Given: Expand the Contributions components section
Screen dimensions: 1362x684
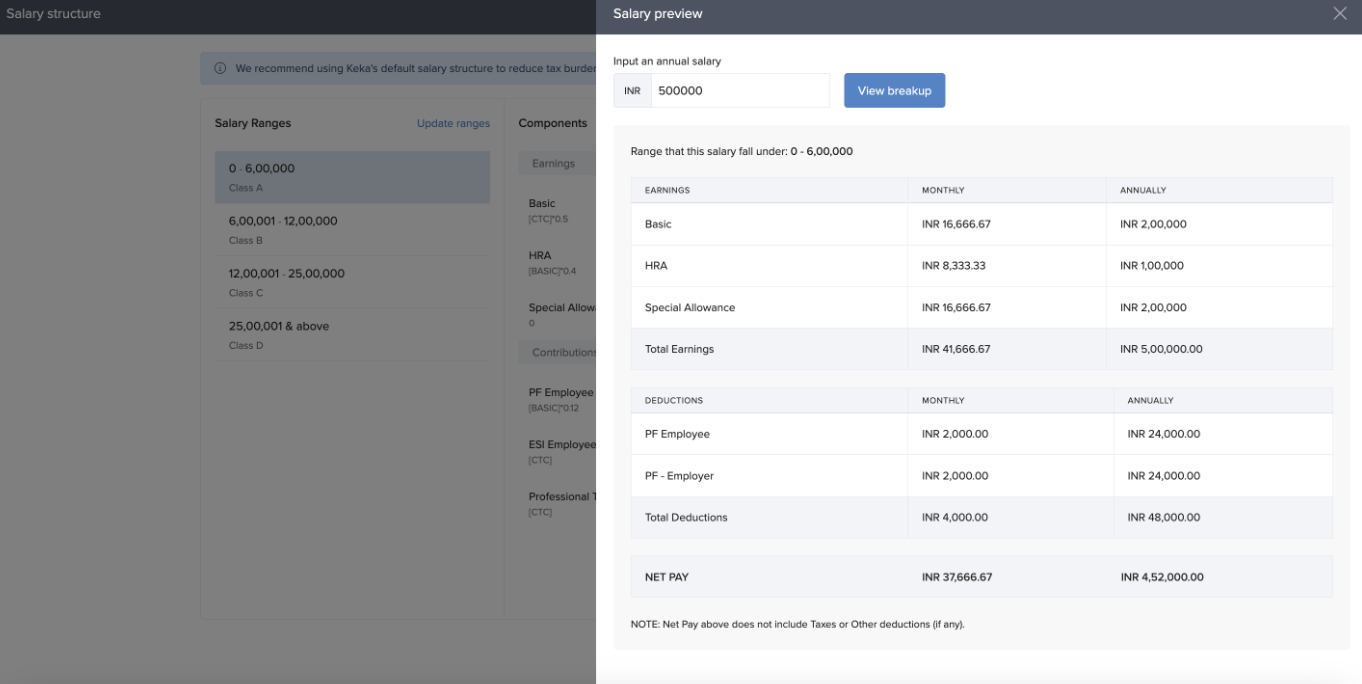Looking at the screenshot, I should point(562,353).
